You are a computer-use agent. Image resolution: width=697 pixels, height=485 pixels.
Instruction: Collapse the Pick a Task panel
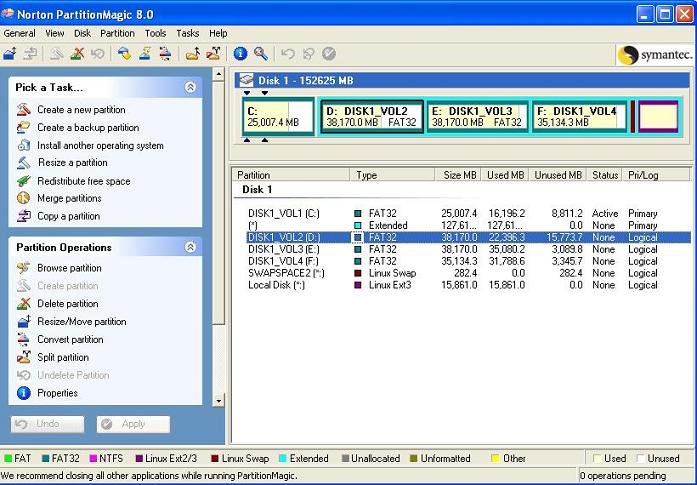pyautogui.click(x=190, y=88)
